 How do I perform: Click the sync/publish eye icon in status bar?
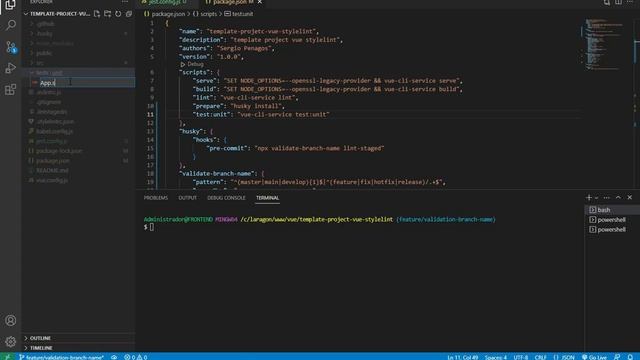[x=114, y=357]
